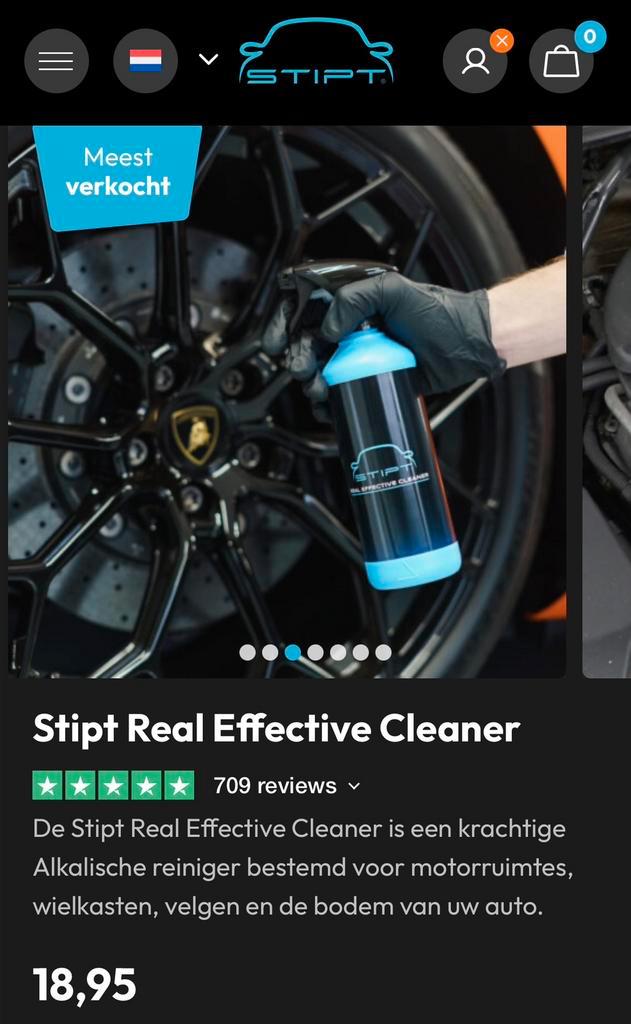Open the hamburger navigation menu
The height and width of the screenshot is (1024, 631).
[56, 61]
